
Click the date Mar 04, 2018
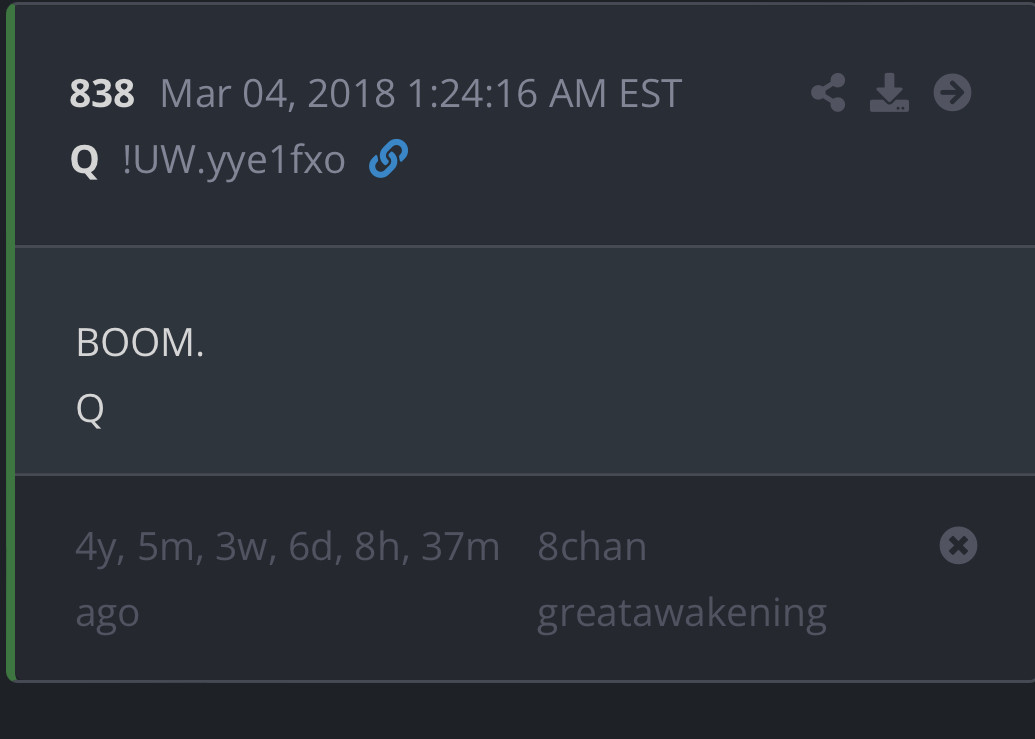click(x=277, y=94)
